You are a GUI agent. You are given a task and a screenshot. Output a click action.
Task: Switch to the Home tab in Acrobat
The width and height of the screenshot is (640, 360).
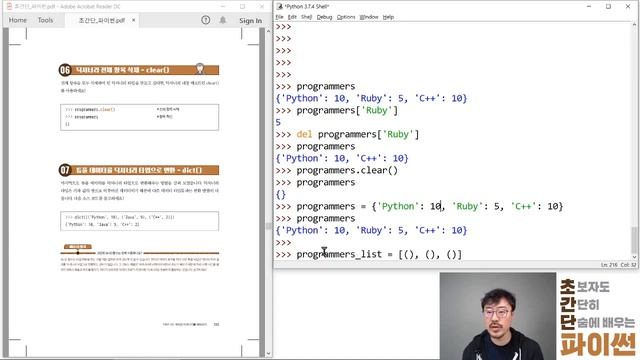[x=18, y=20]
